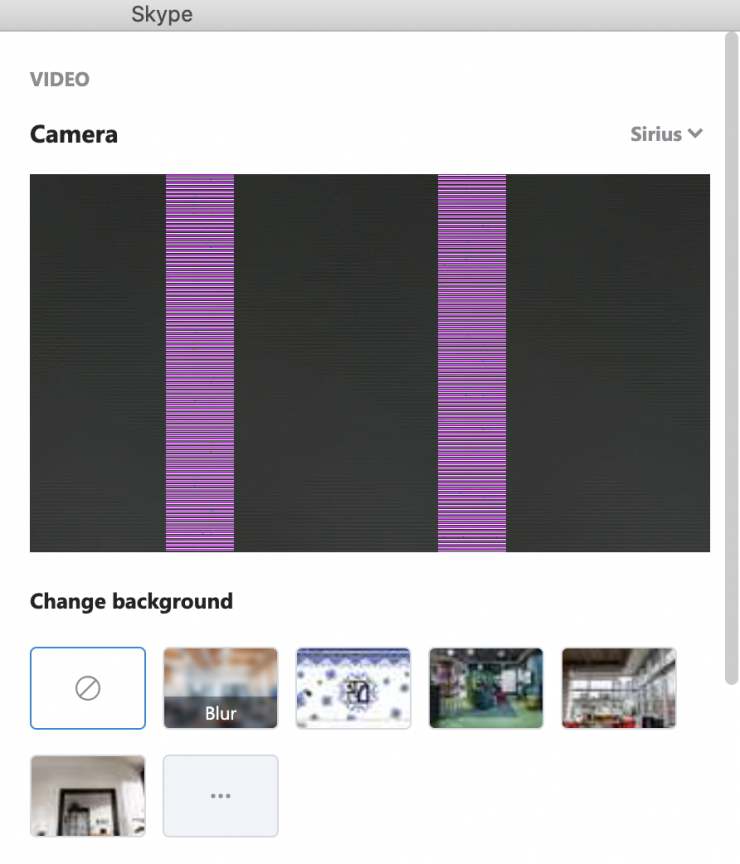This screenshot has width=740, height=864.
Task: Click the dark center of the camera preview
Action: click(336, 363)
